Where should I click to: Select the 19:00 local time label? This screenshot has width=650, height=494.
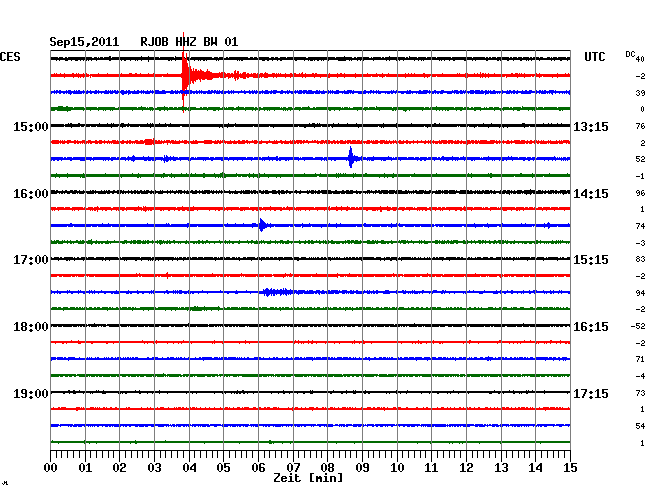pos(31,393)
